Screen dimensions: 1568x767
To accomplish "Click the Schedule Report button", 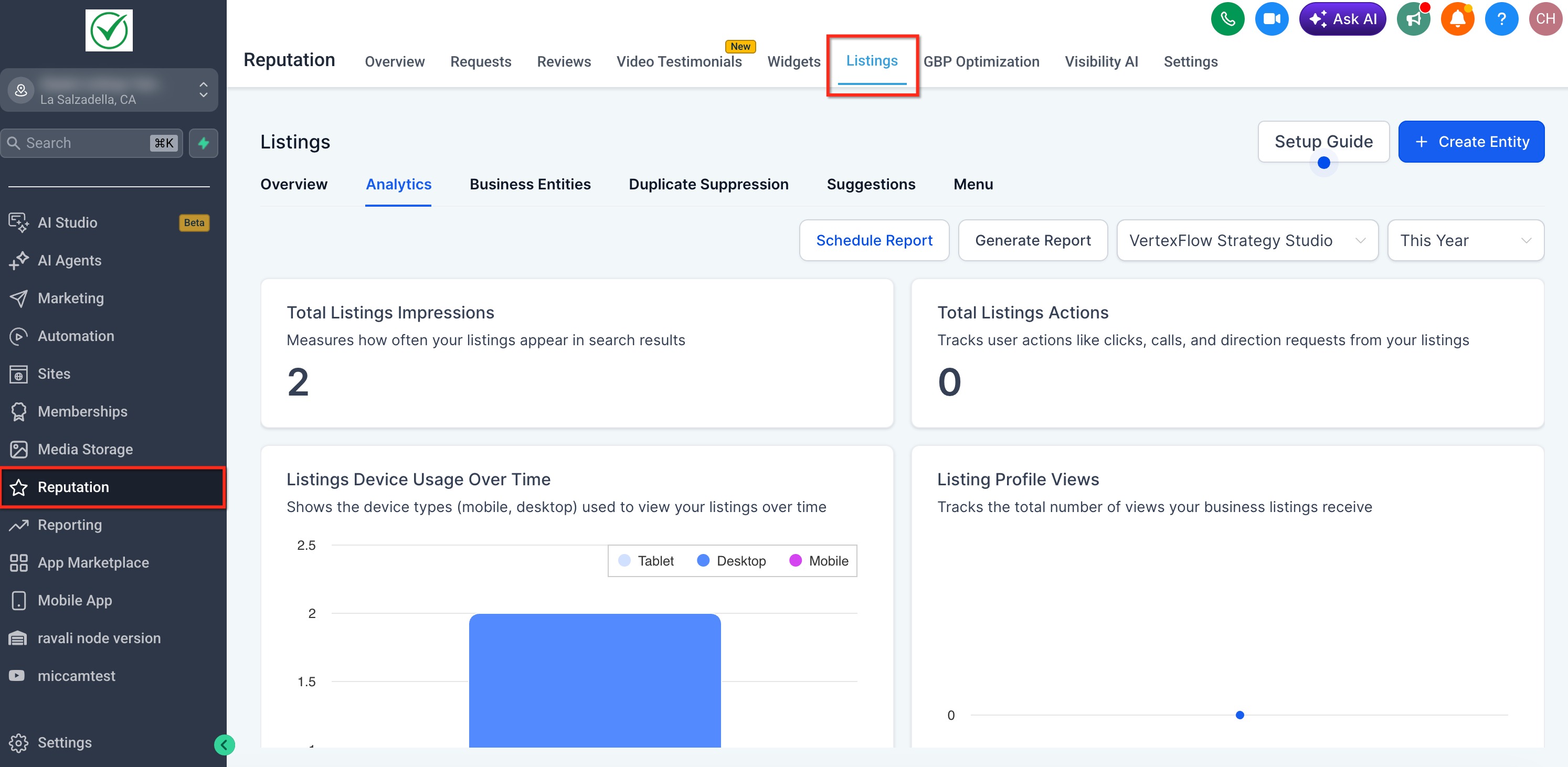I will point(874,240).
